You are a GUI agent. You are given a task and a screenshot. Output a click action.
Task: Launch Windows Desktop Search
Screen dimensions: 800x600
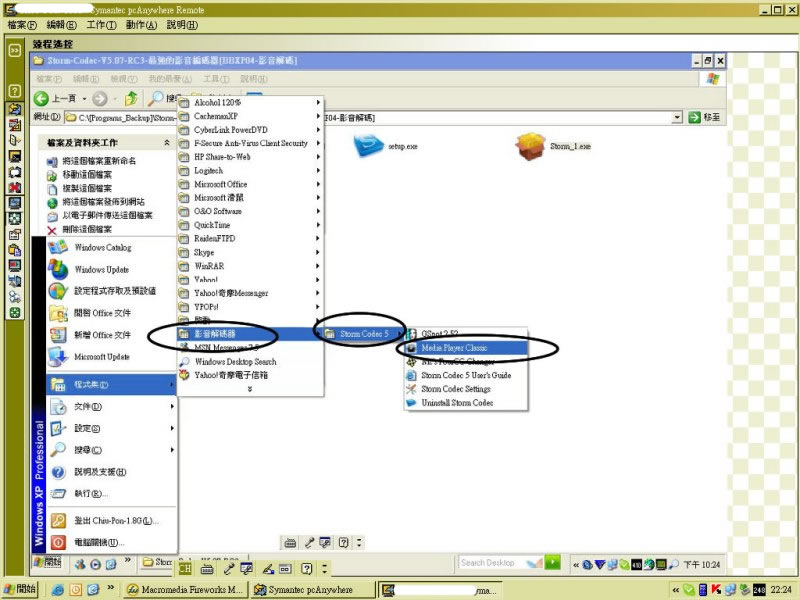251,361
